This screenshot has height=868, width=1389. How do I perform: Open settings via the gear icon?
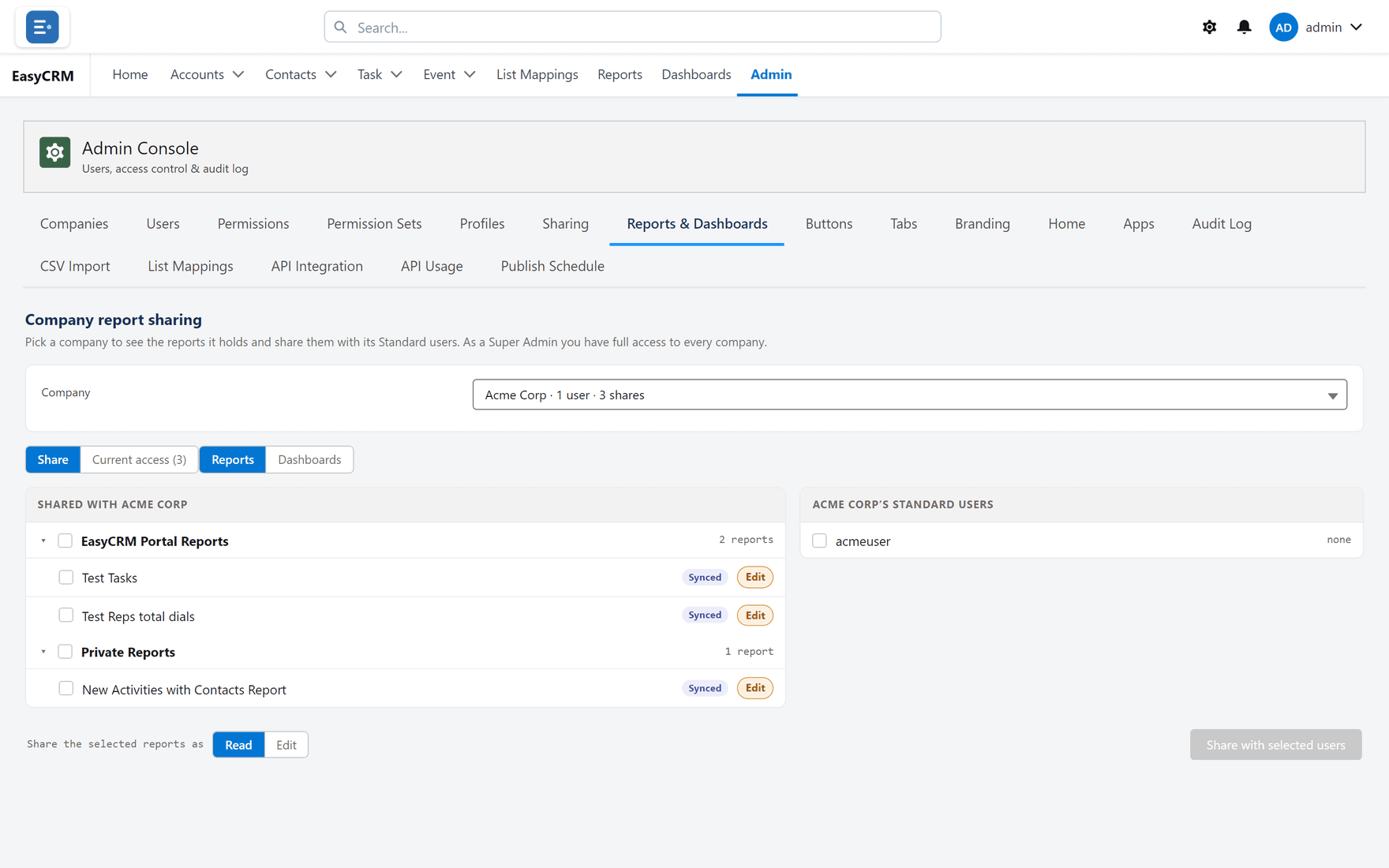pyautogui.click(x=1209, y=27)
